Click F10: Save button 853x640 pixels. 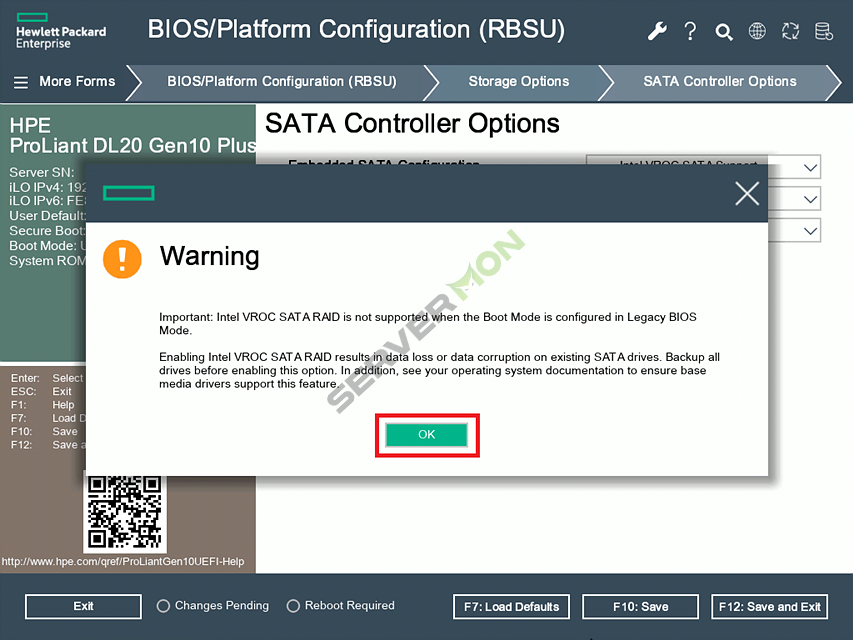(x=640, y=607)
